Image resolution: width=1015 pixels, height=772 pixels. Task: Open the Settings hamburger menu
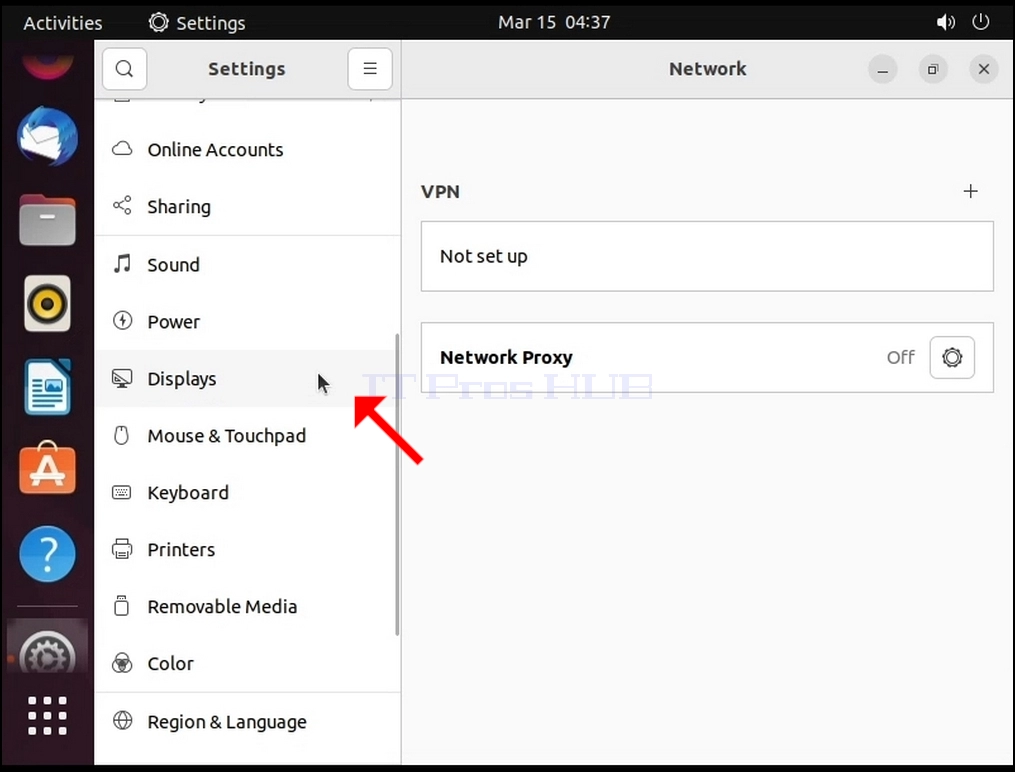(370, 69)
